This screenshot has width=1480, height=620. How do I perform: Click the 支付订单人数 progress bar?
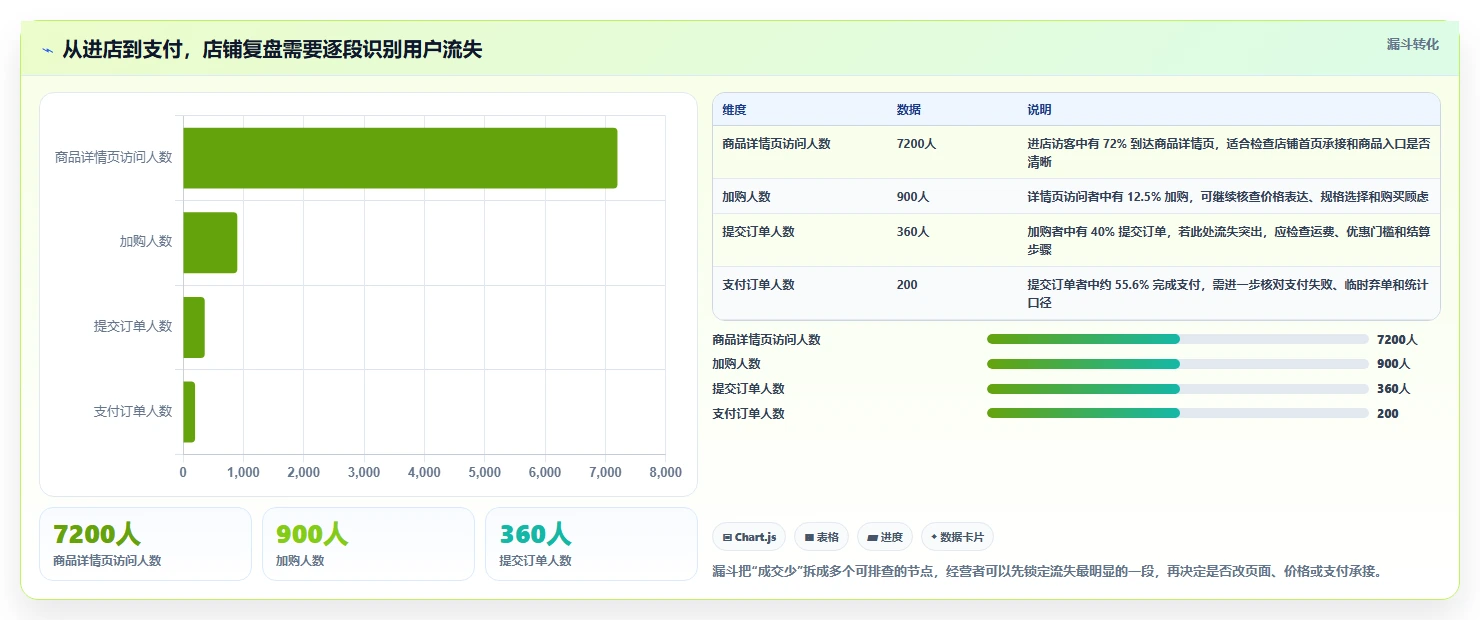1177,413
